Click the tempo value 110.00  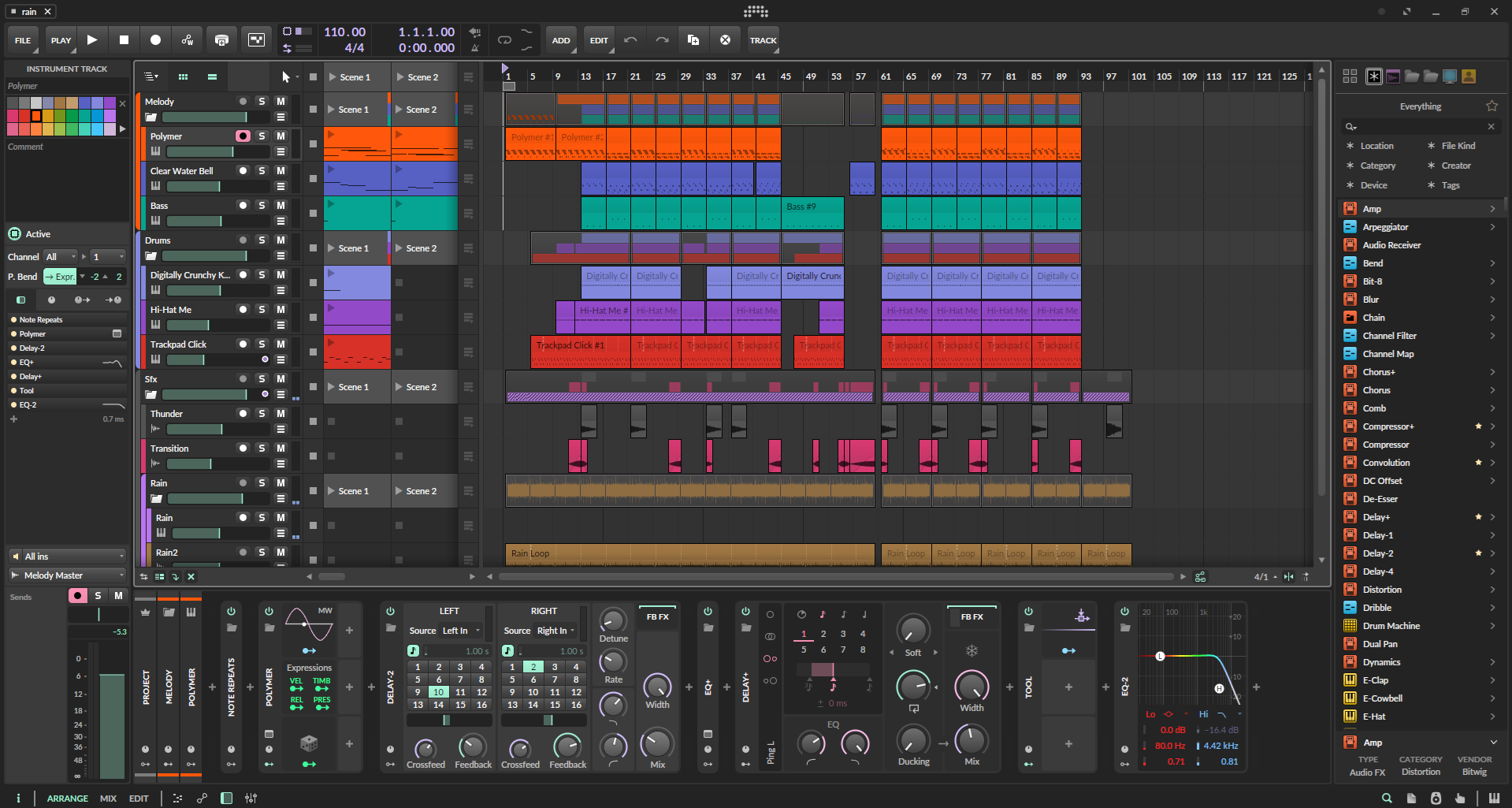[344, 32]
